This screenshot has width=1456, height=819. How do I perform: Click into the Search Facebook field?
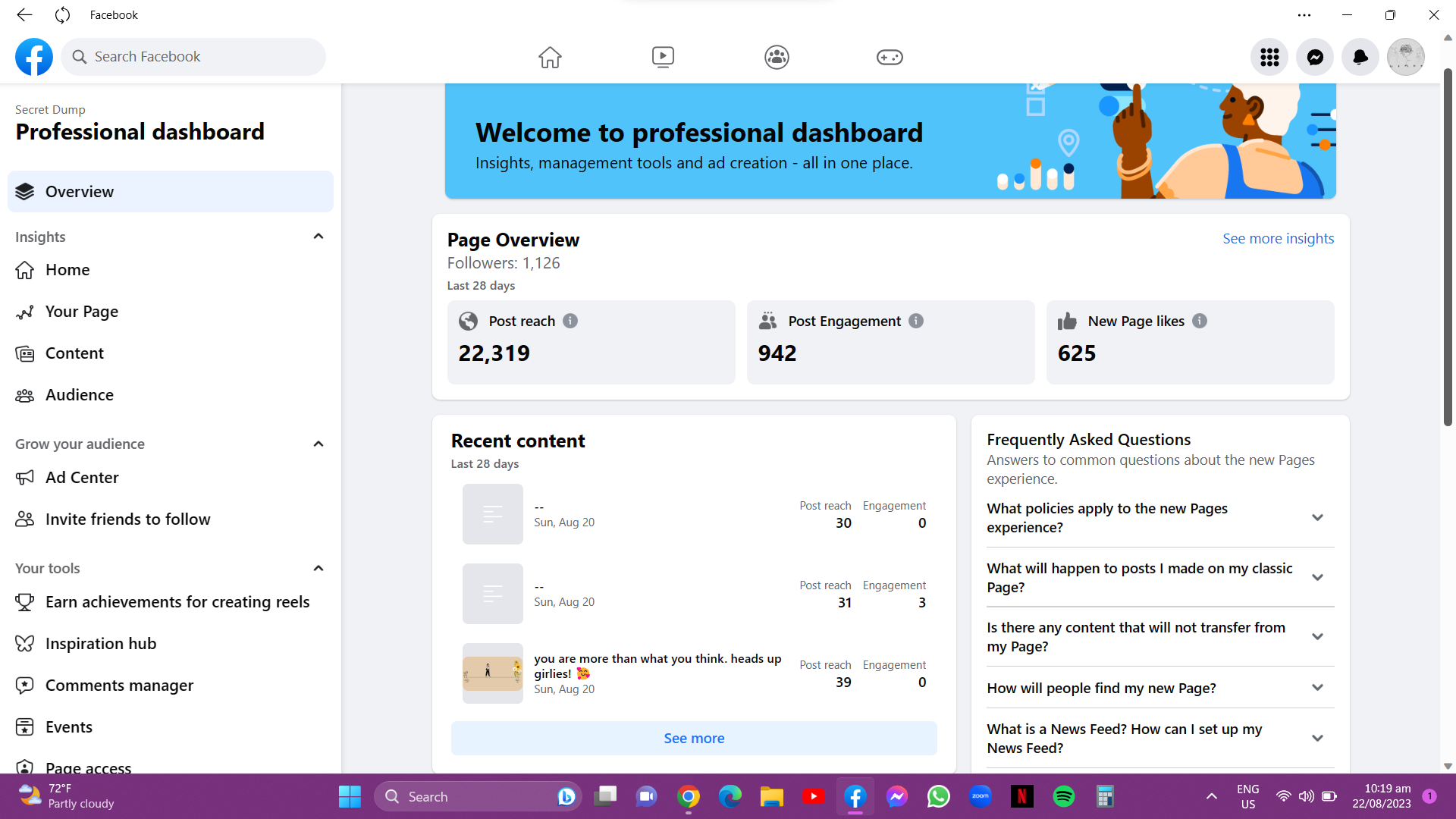pos(193,57)
